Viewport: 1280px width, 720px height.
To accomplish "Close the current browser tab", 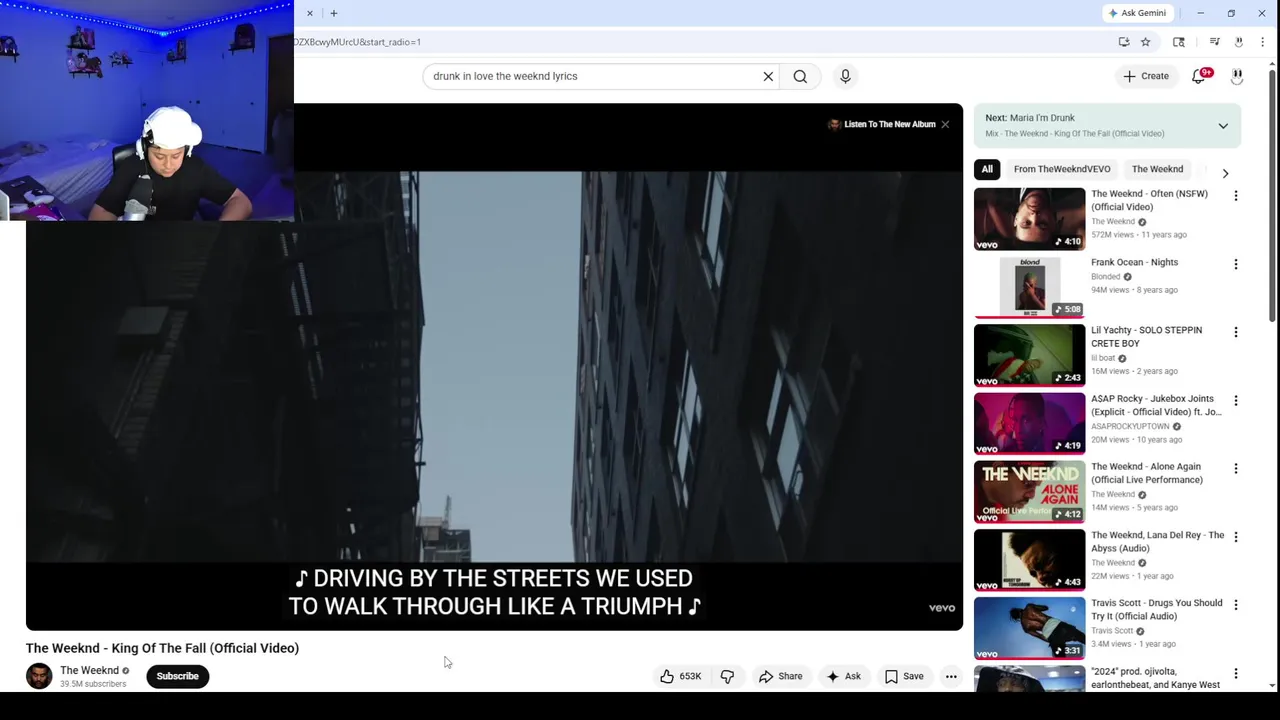I will (309, 13).
